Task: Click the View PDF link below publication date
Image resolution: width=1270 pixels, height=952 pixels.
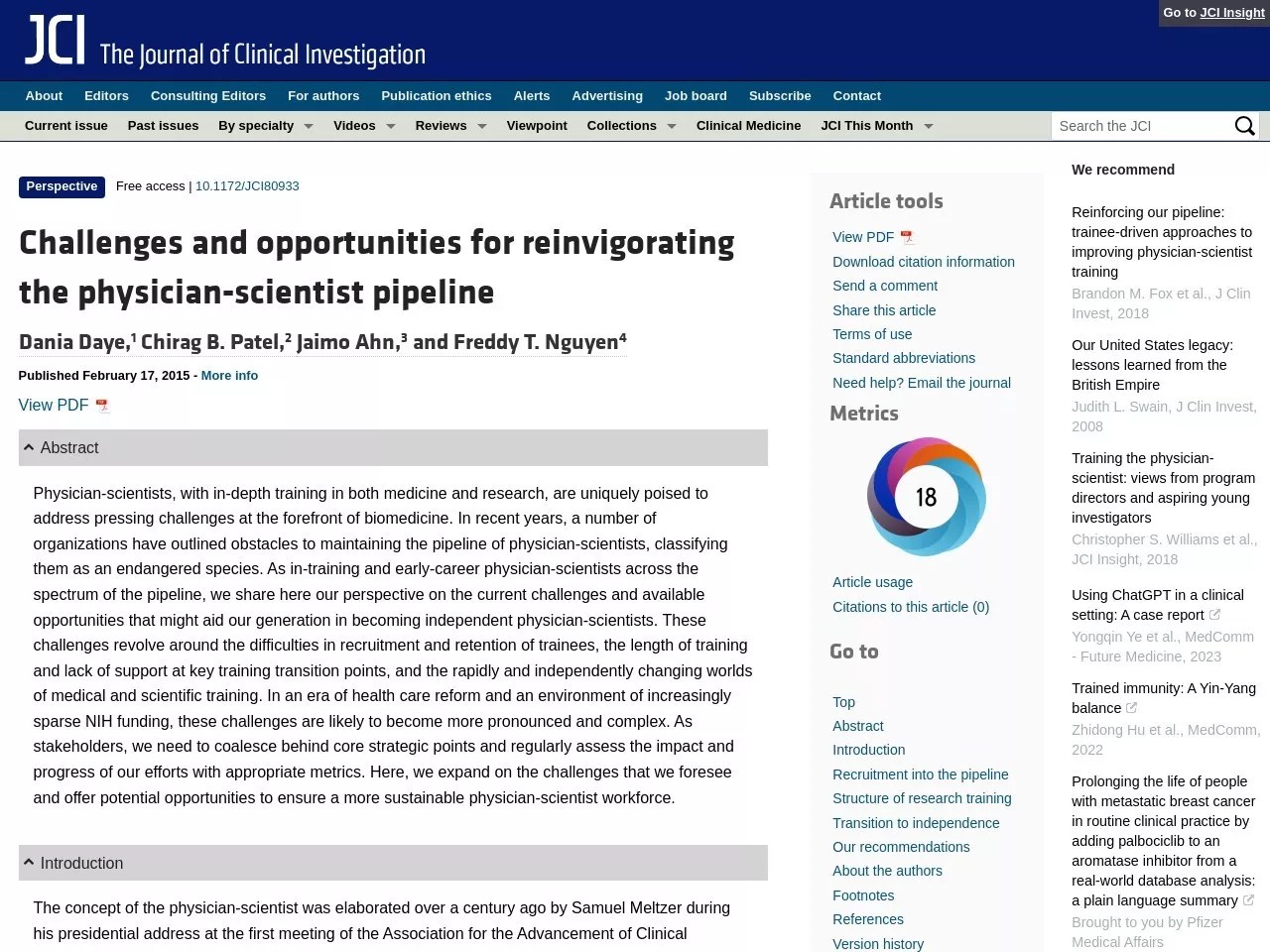Action: (x=54, y=406)
